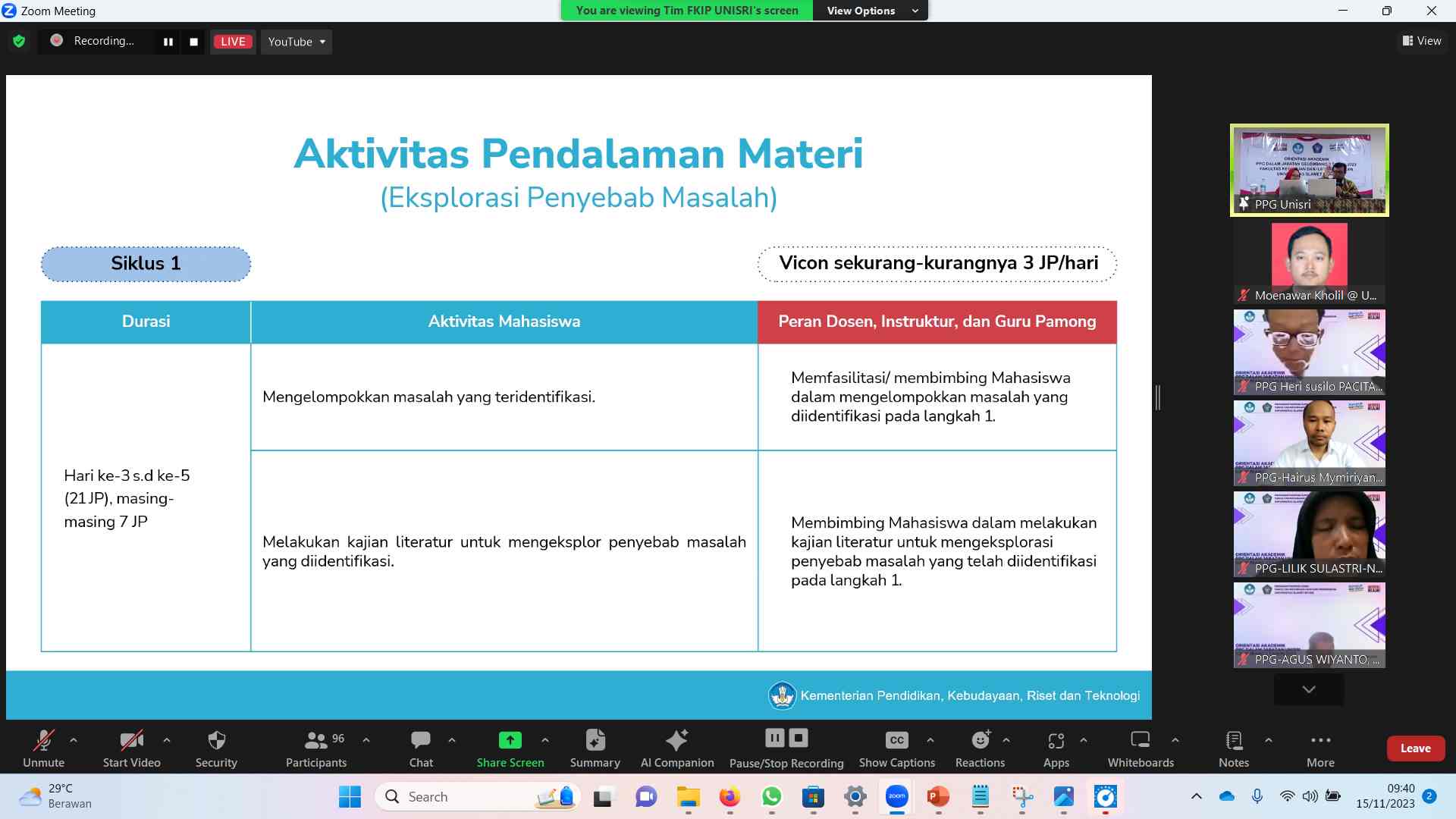Open Firefox from taskbar
The image size is (1456, 819).
coord(730,797)
